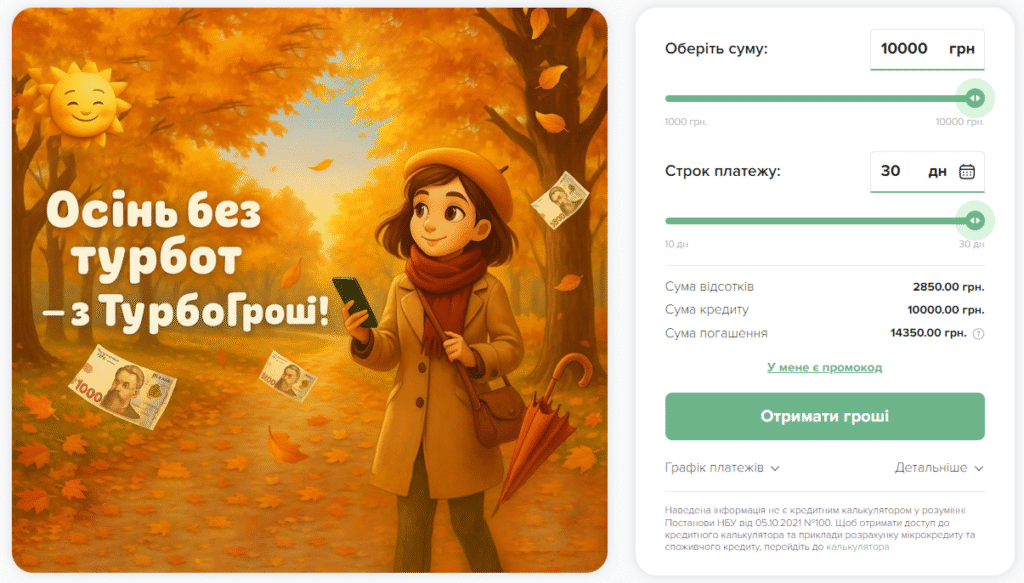The height and width of the screenshot is (583, 1024).
Task: Expand the Детальніше section
Action: coord(939,468)
